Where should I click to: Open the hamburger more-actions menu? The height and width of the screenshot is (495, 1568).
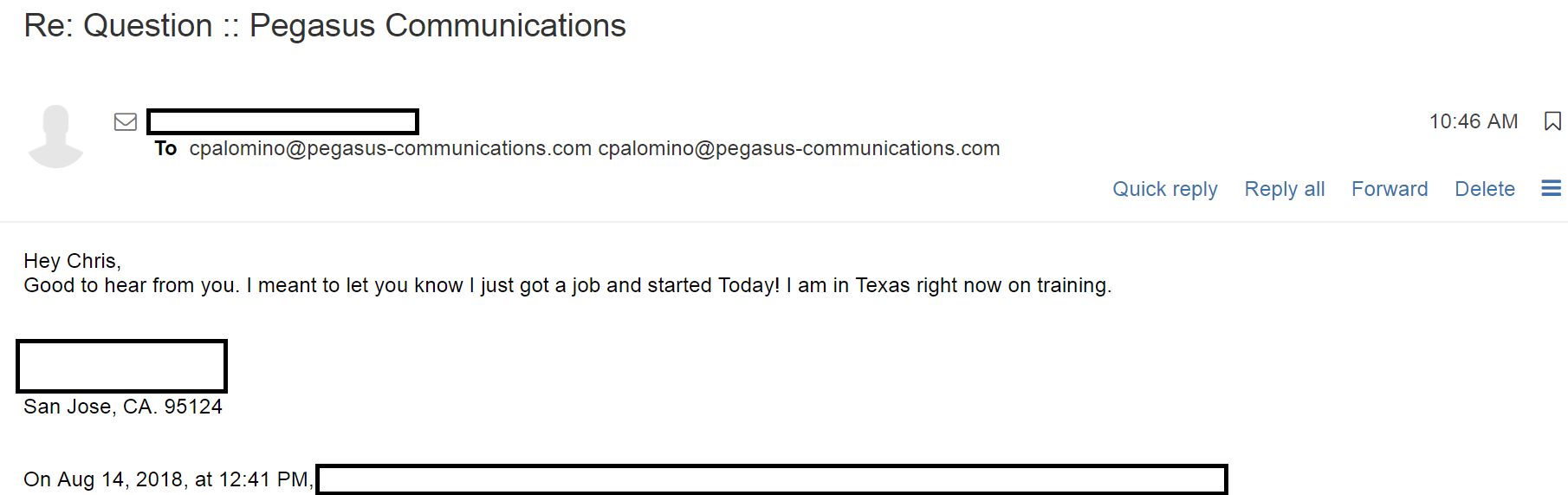[x=1551, y=188]
